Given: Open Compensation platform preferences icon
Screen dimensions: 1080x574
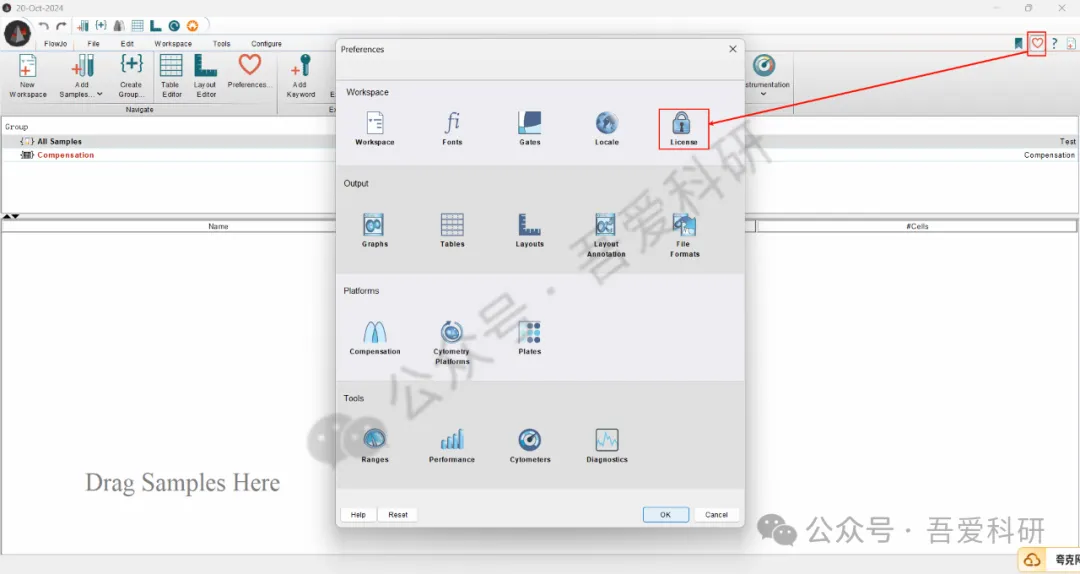Looking at the screenshot, I should [x=375, y=338].
